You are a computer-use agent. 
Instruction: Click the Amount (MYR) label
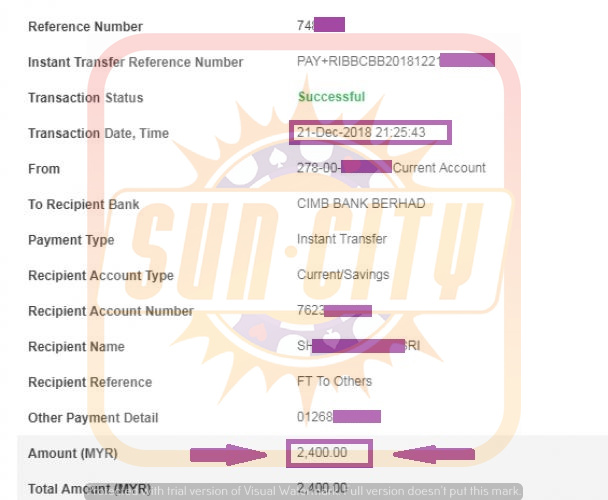click(73, 453)
